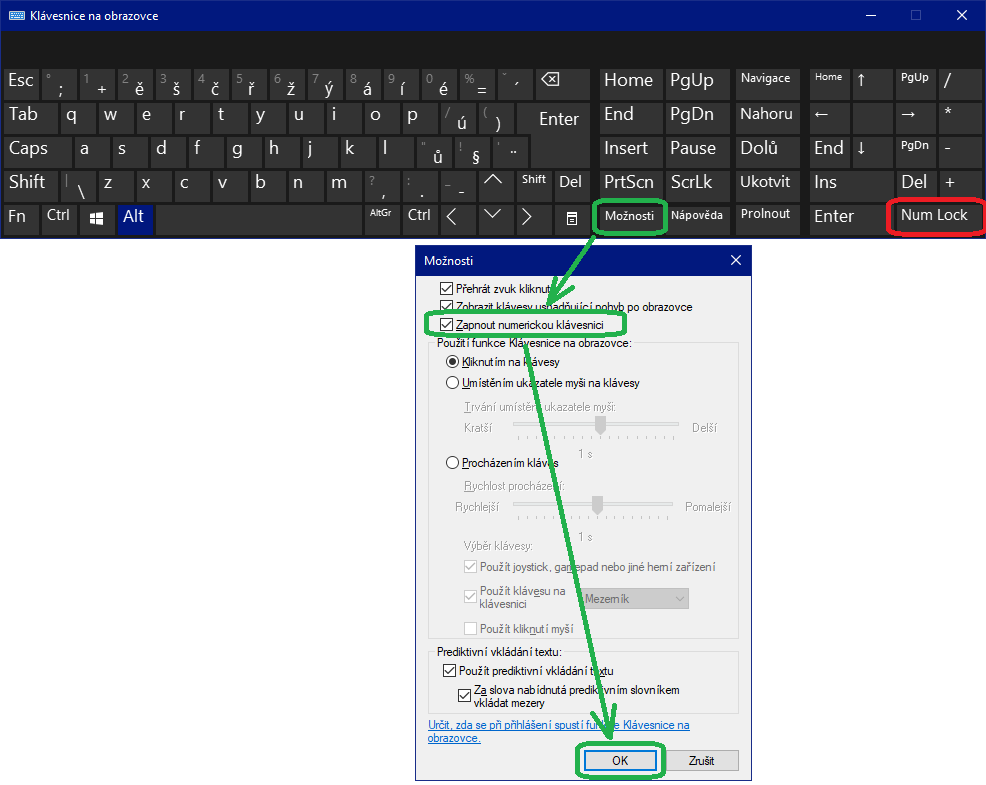Click the right arrow key before context menu key
Image resolution: width=986 pixels, height=785 pixels.
[534, 219]
